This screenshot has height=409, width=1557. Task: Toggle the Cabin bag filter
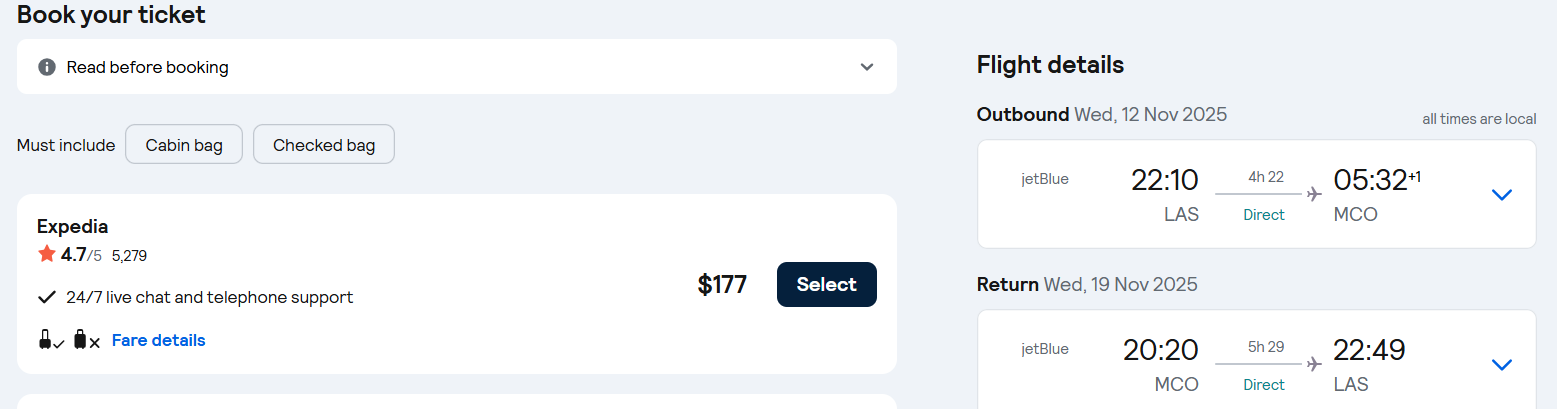(x=184, y=145)
